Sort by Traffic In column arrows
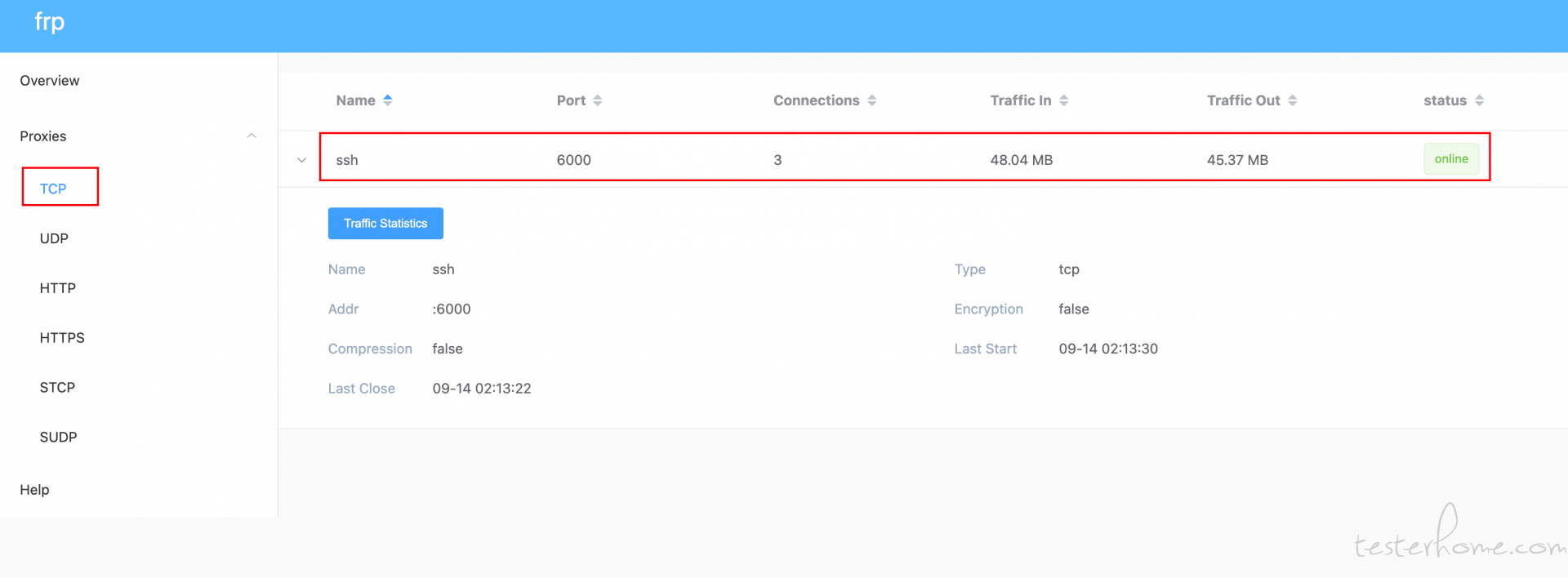 click(x=1064, y=100)
